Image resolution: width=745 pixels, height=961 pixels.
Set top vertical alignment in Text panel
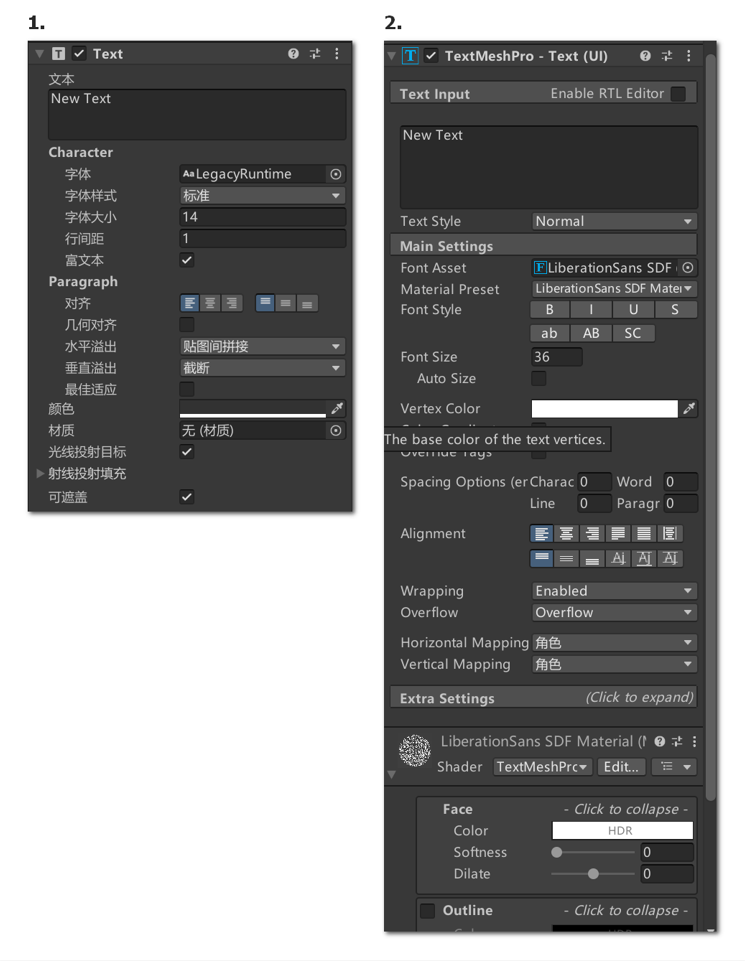[x=265, y=303]
